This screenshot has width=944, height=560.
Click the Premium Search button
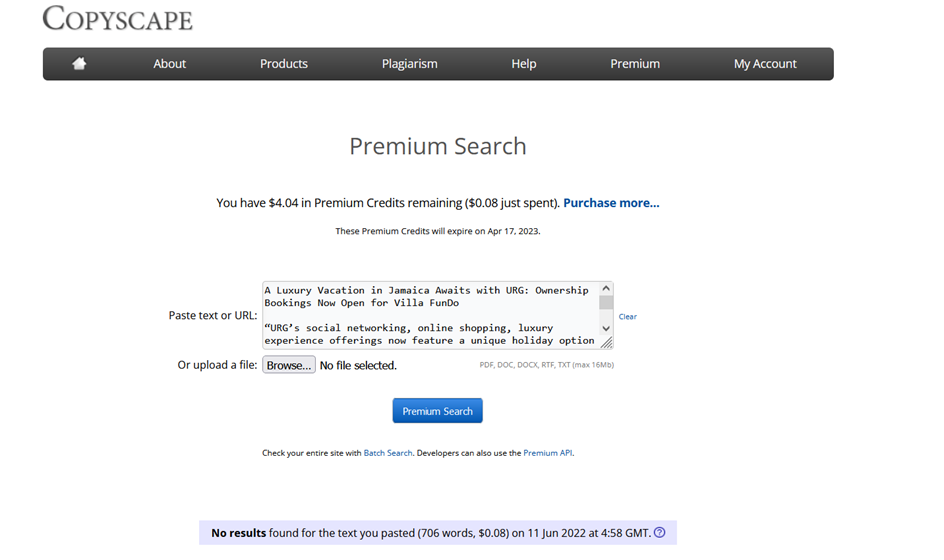pos(438,411)
